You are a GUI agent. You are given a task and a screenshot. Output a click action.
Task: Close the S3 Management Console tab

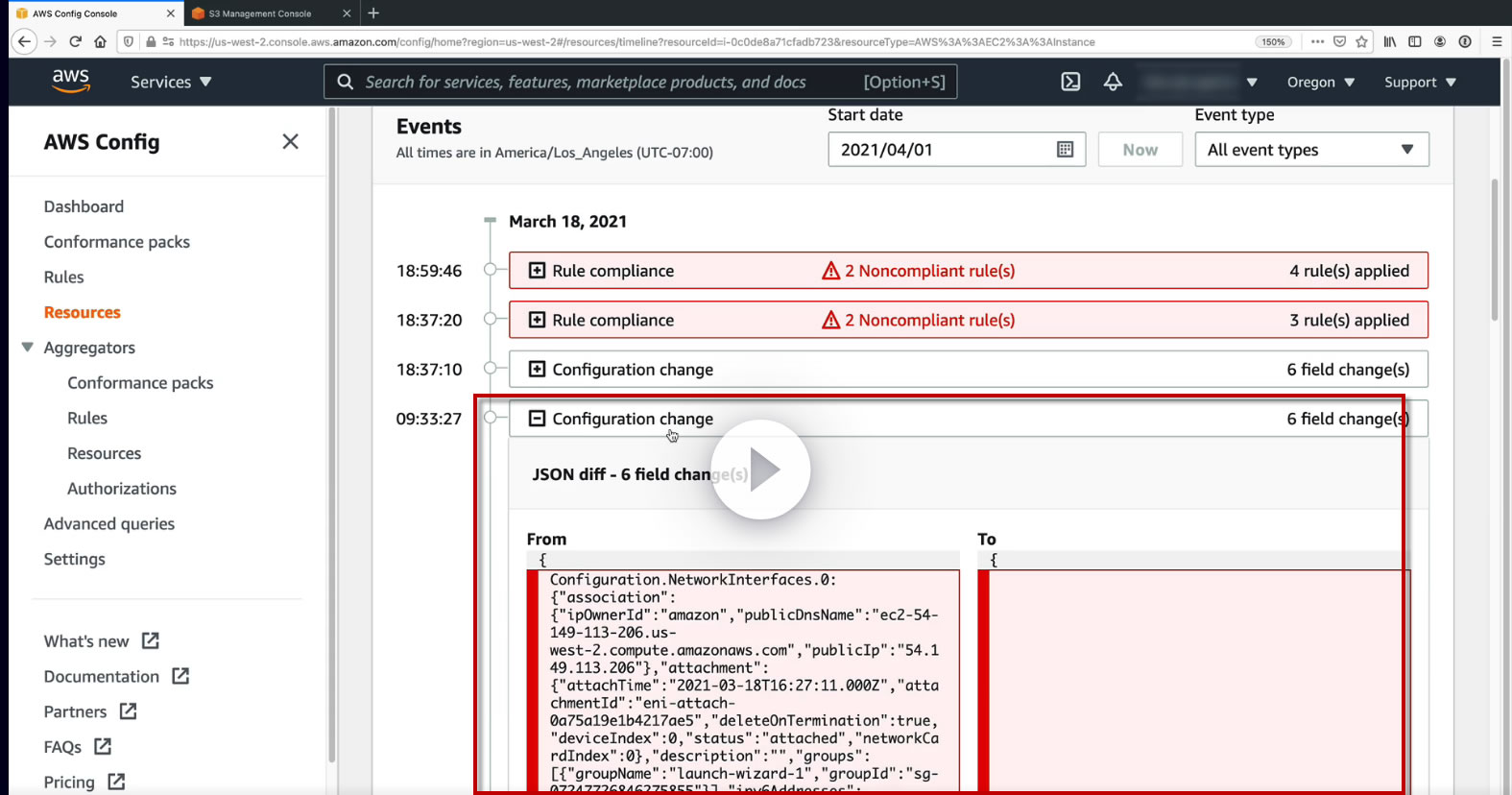click(347, 13)
